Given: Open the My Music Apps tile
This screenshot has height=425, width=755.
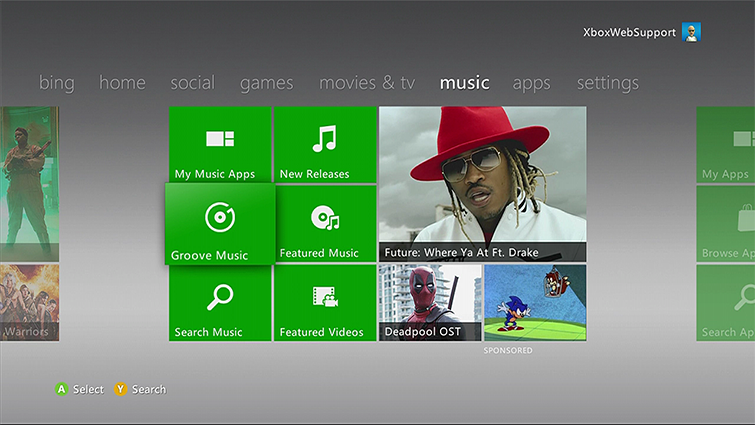Looking at the screenshot, I should coord(219,145).
